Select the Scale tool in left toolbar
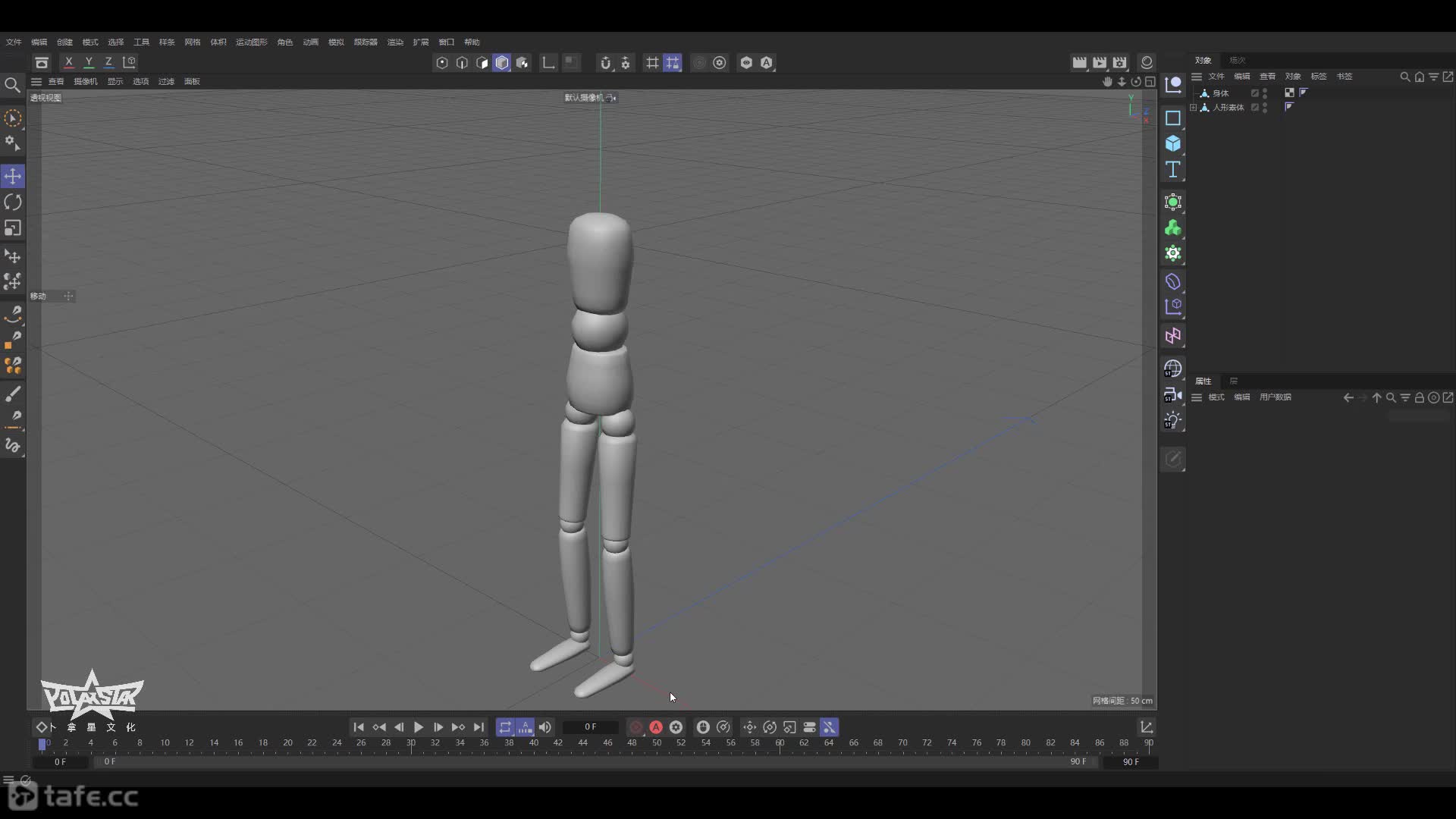This screenshot has width=1456, height=819. [x=13, y=227]
